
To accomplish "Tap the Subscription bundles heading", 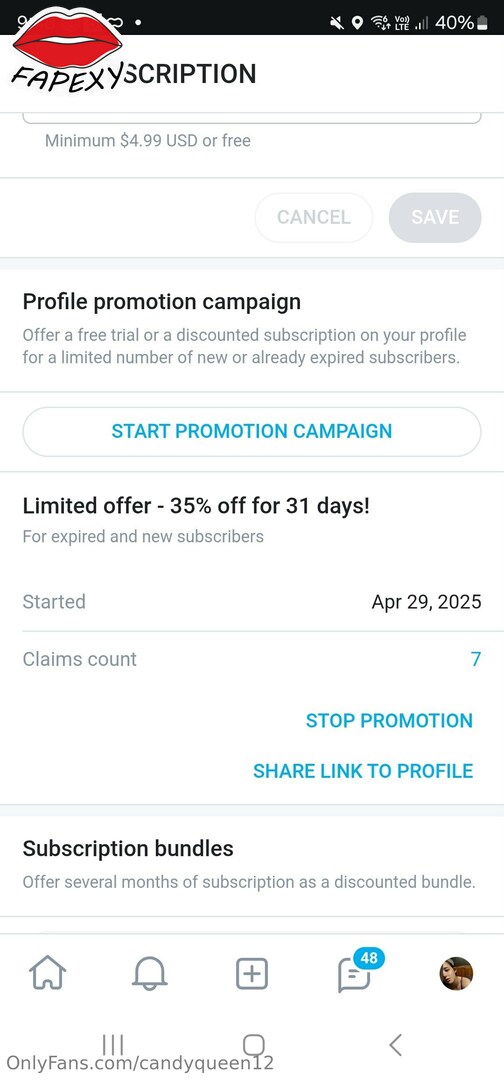I will pos(128,849).
